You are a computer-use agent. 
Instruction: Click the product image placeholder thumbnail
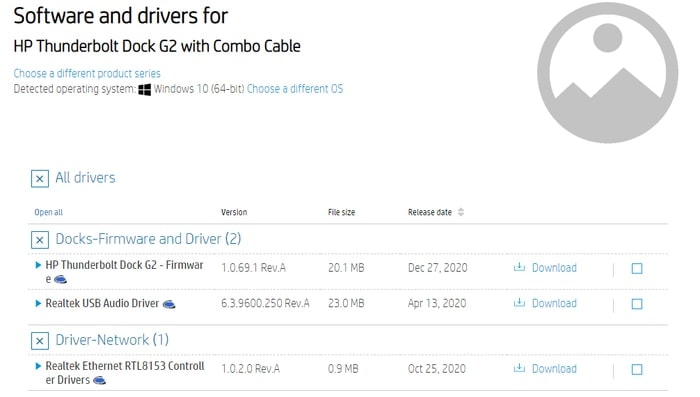[607, 72]
